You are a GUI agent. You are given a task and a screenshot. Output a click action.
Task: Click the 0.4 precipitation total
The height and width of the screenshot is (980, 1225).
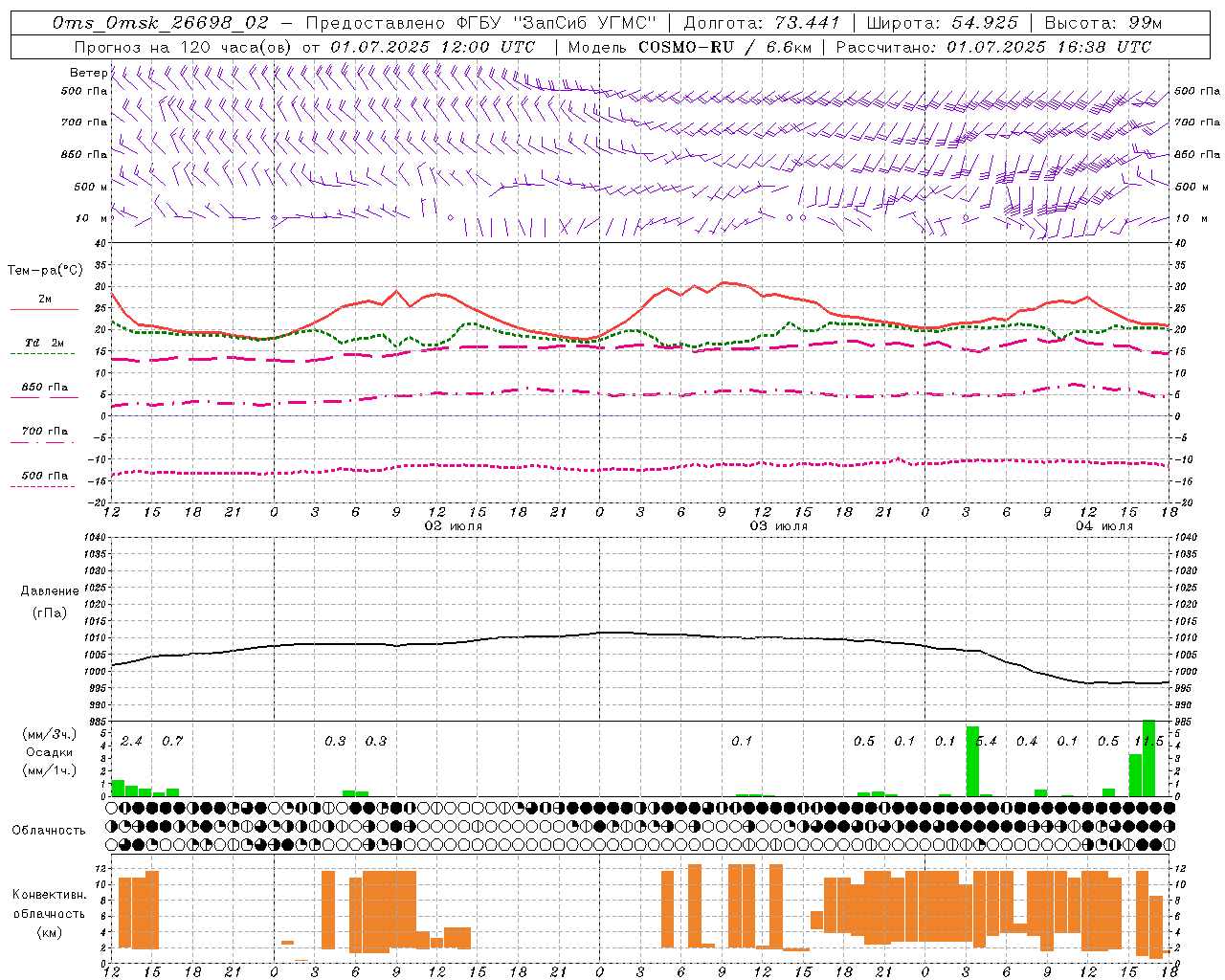point(1027,741)
